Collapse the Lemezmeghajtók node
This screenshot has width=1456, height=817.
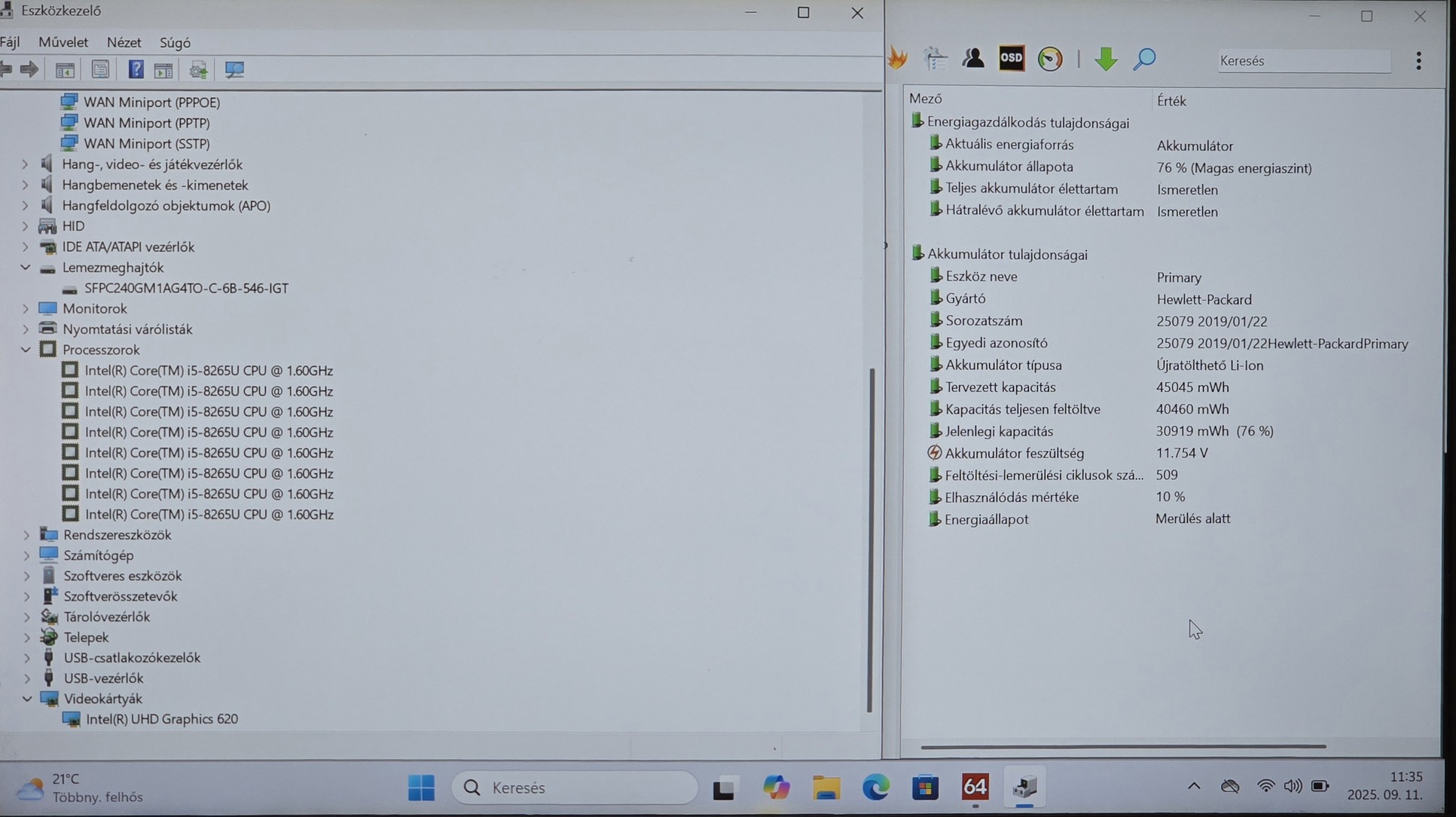coord(26,268)
